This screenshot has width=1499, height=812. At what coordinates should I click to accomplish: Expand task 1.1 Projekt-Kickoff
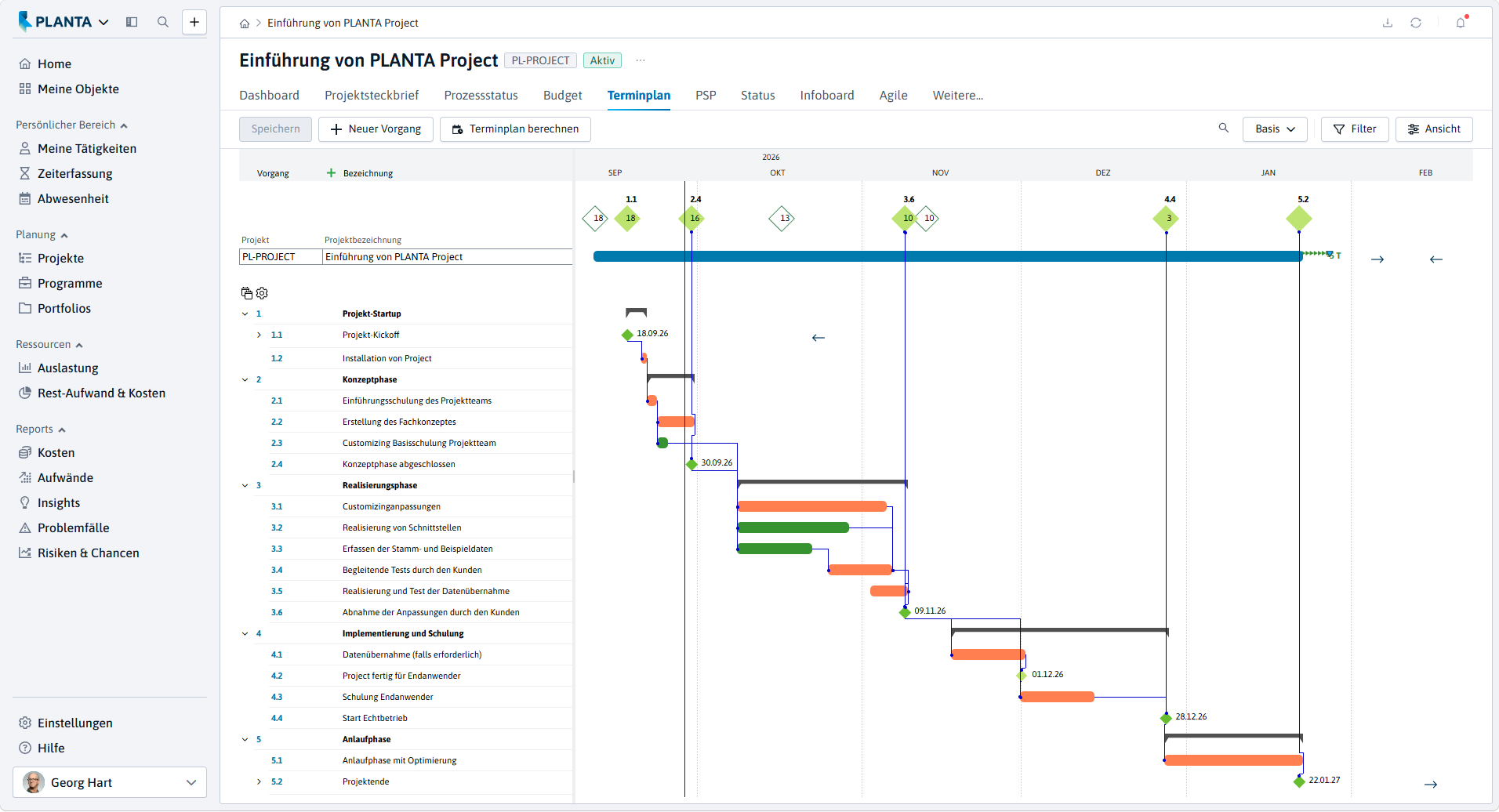(259, 335)
